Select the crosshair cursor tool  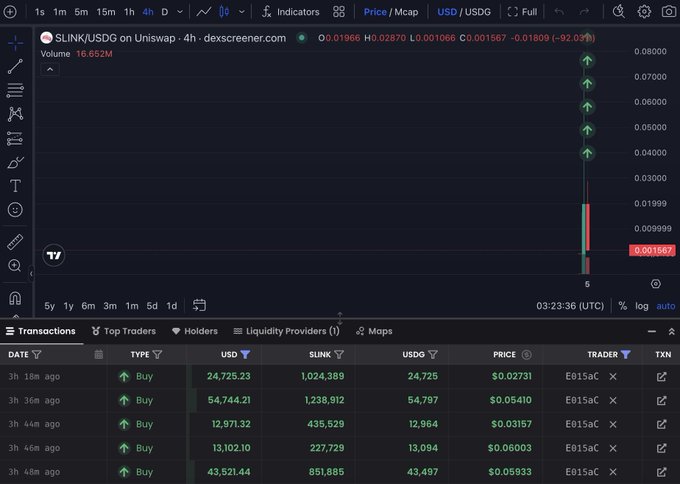[x=15, y=43]
